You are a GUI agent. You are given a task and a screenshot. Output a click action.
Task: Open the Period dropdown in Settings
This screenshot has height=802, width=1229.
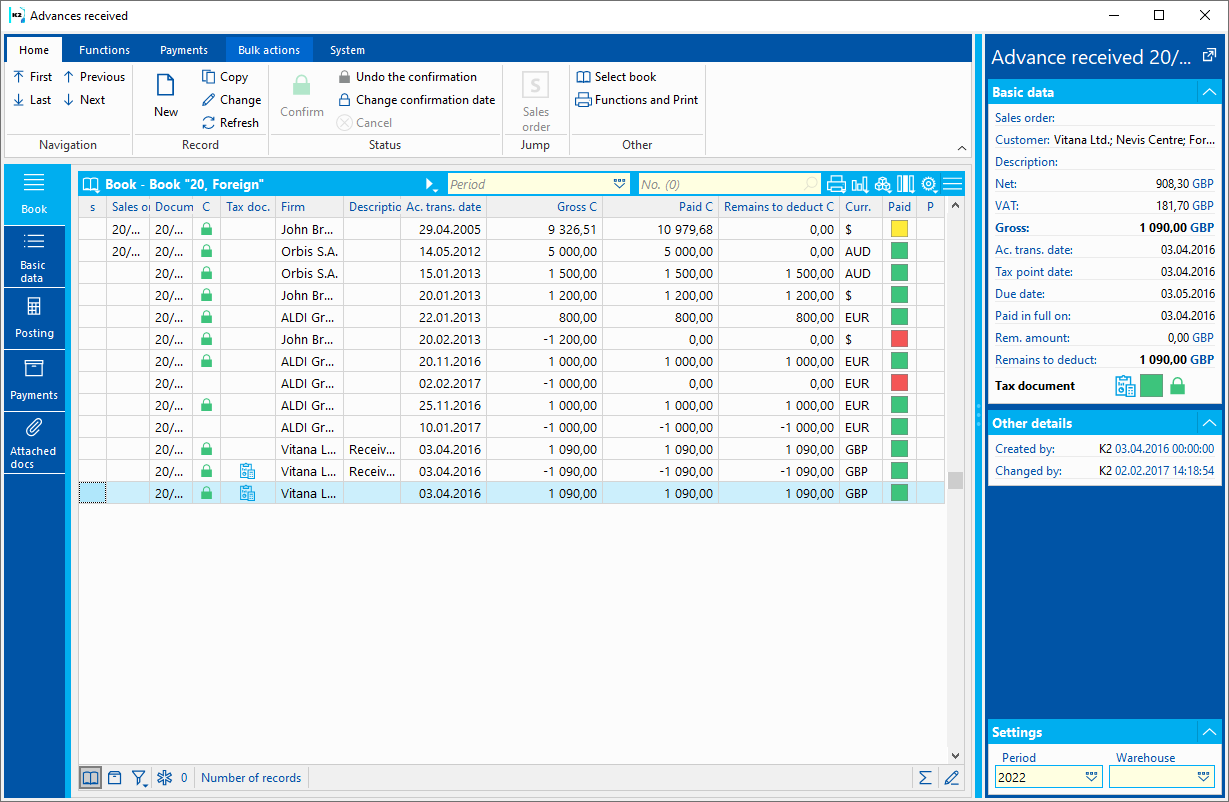point(1091,777)
